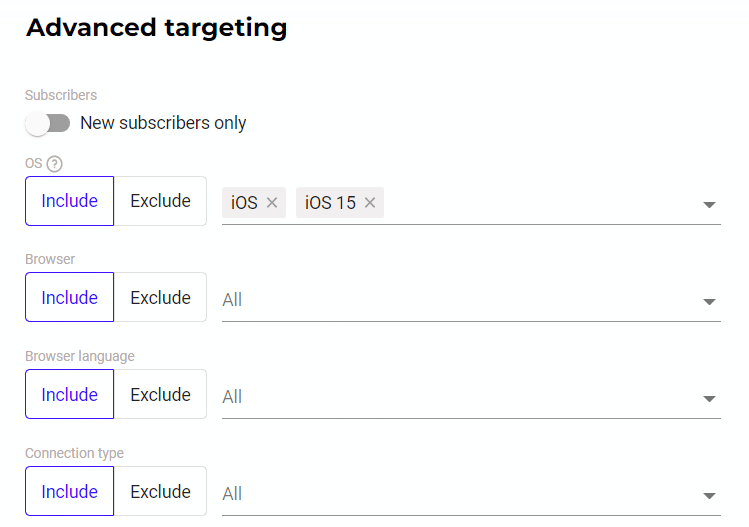Click the Connection type All field
Viewport: 749px width, 527px height.
471,494
